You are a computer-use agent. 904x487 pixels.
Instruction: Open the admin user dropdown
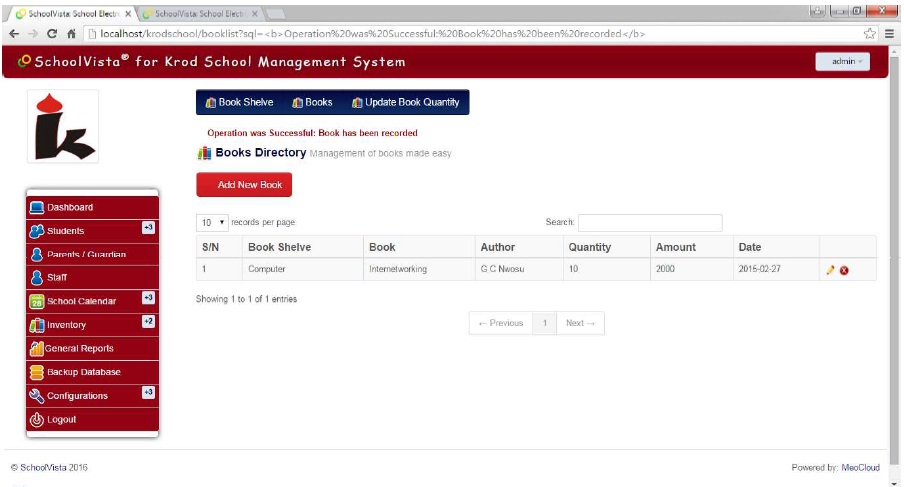point(842,62)
